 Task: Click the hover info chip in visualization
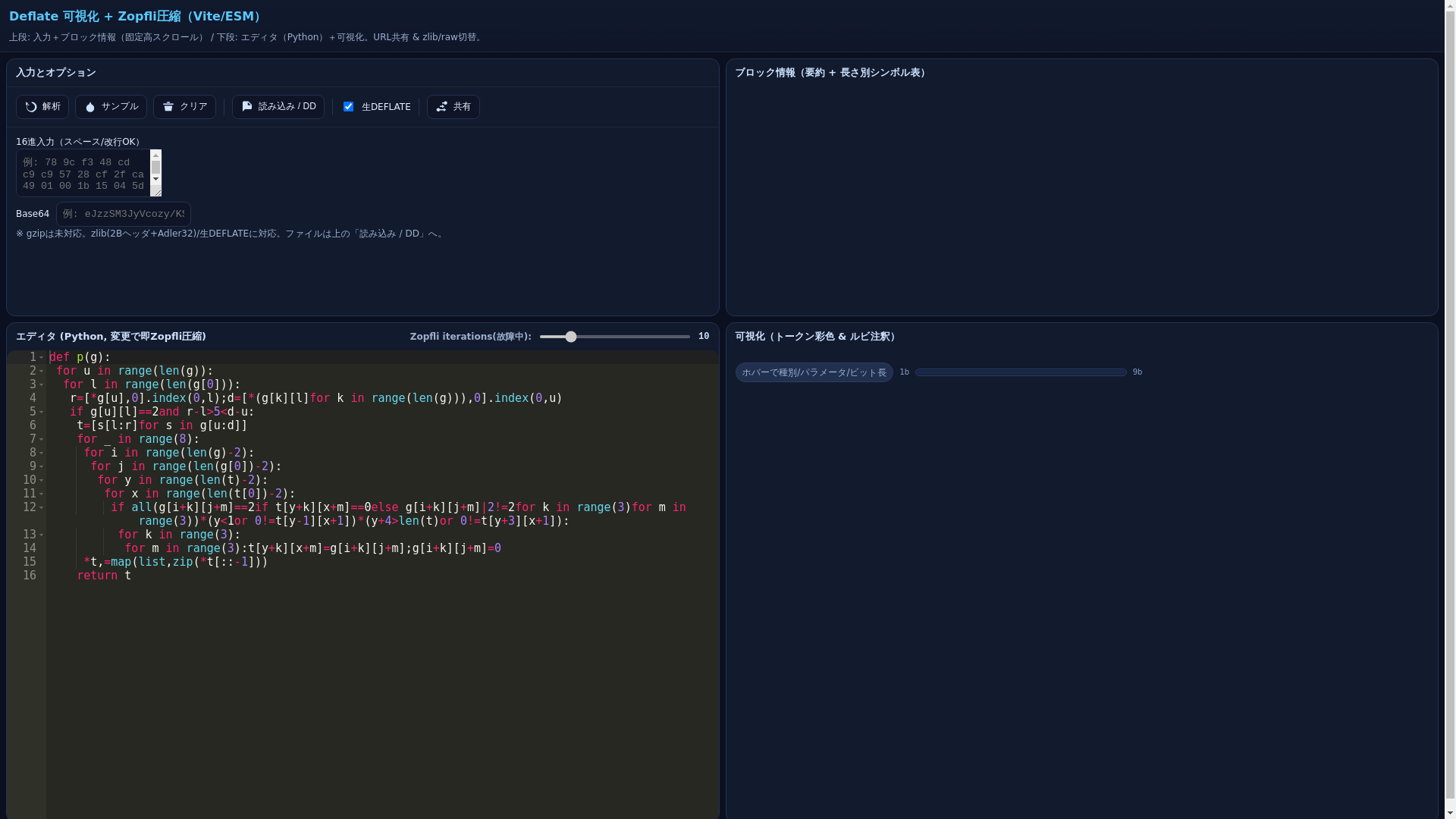tap(814, 372)
